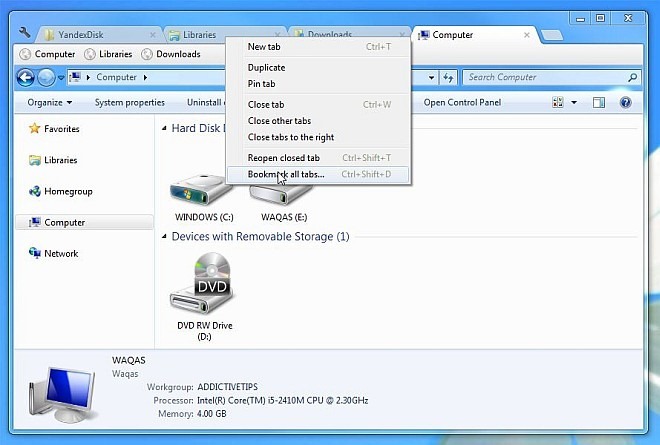Choose Duplicate in the context menu

[x=319, y=67]
